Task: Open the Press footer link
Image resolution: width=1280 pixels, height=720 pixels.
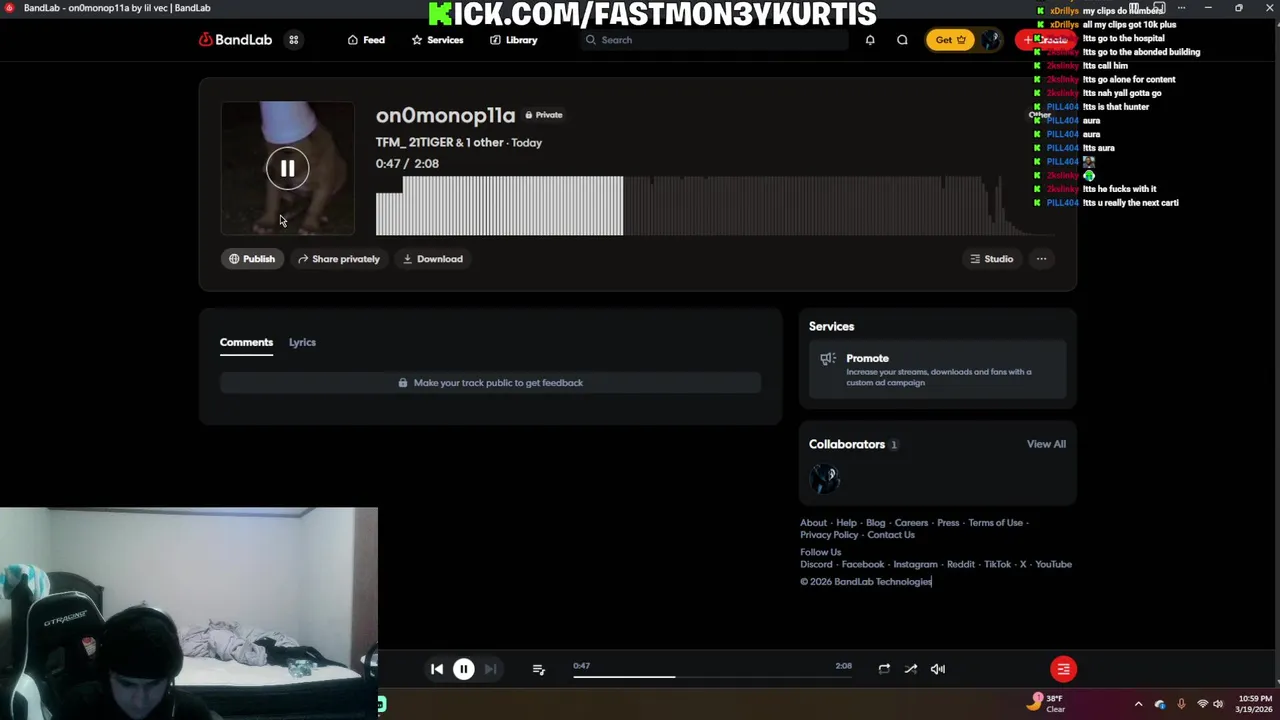Action: [x=948, y=523]
